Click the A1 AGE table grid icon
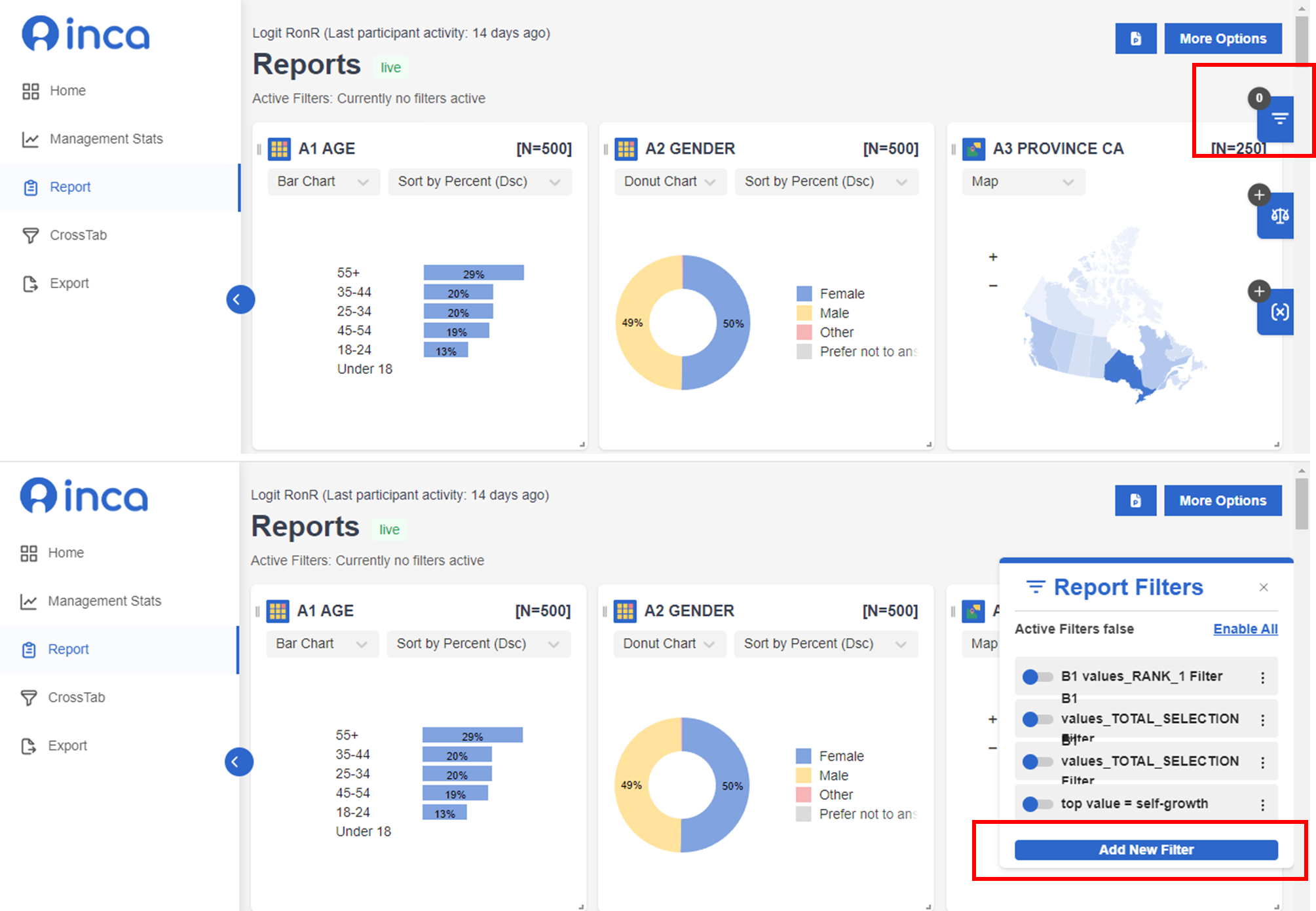The width and height of the screenshot is (1316, 911). click(x=280, y=149)
